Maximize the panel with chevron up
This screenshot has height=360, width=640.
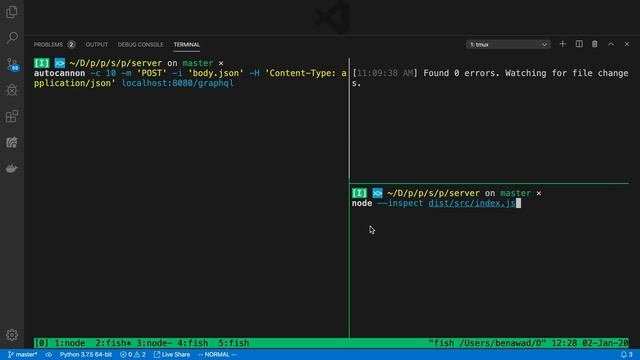click(611, 44)
